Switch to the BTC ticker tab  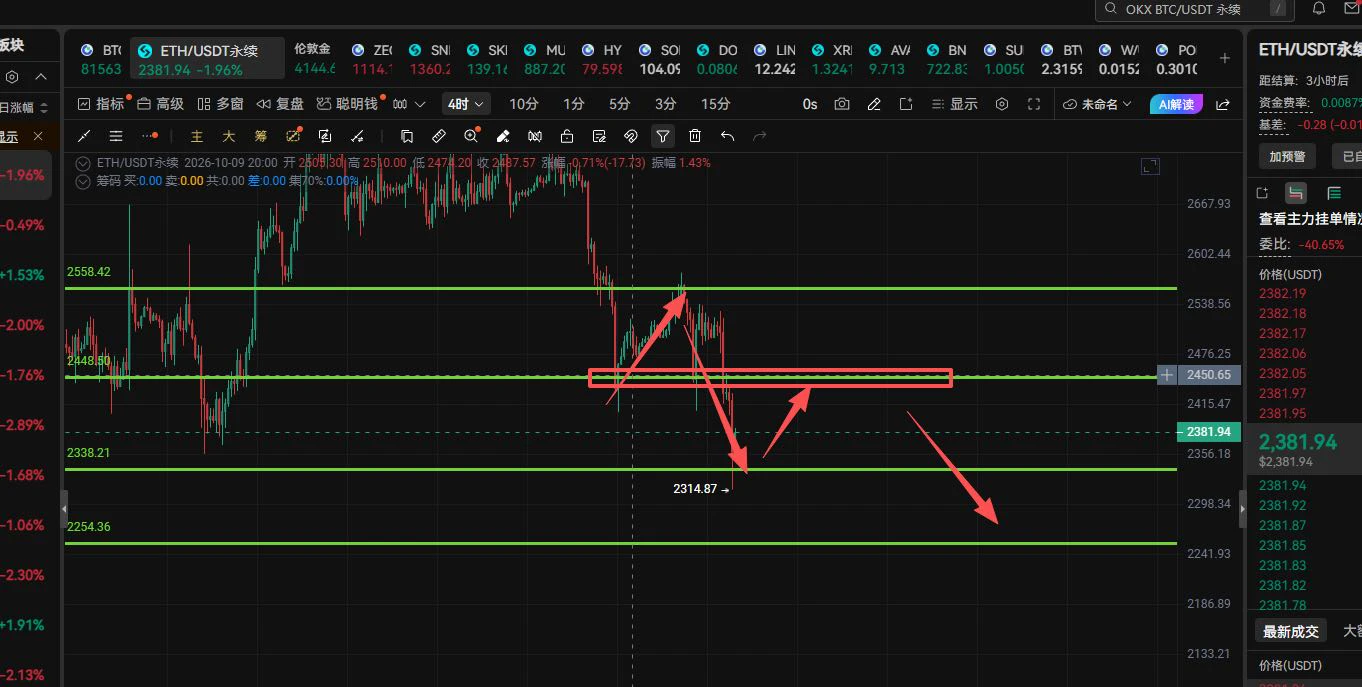click(x=99, y=59)
